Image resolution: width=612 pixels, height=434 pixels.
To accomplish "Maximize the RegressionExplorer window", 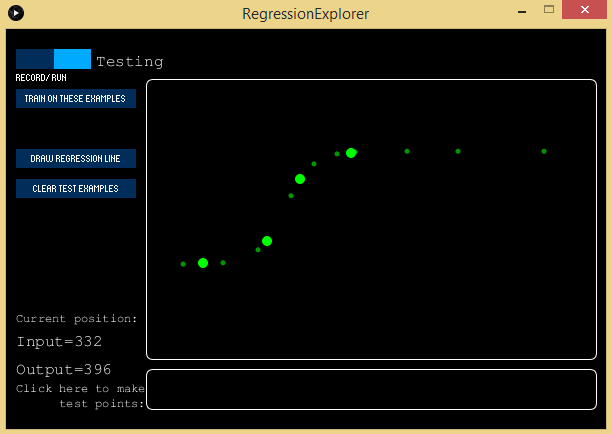I will coord(549,9).
